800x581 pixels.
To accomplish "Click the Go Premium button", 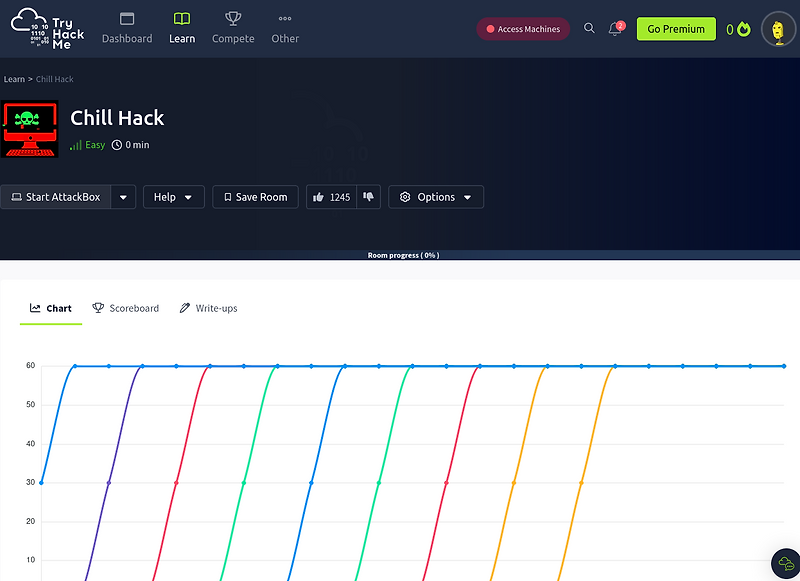I will [676, 29].
